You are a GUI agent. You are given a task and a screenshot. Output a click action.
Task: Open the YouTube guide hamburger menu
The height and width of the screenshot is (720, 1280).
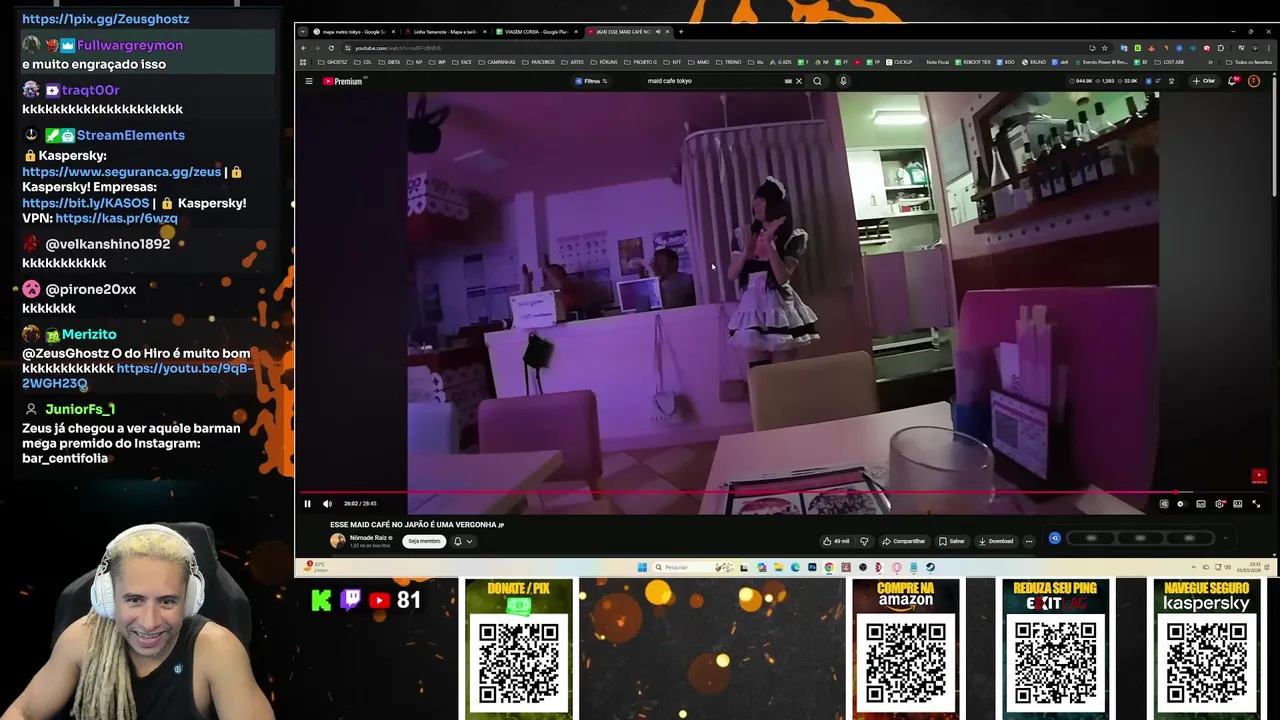click(x=309, y=81)
